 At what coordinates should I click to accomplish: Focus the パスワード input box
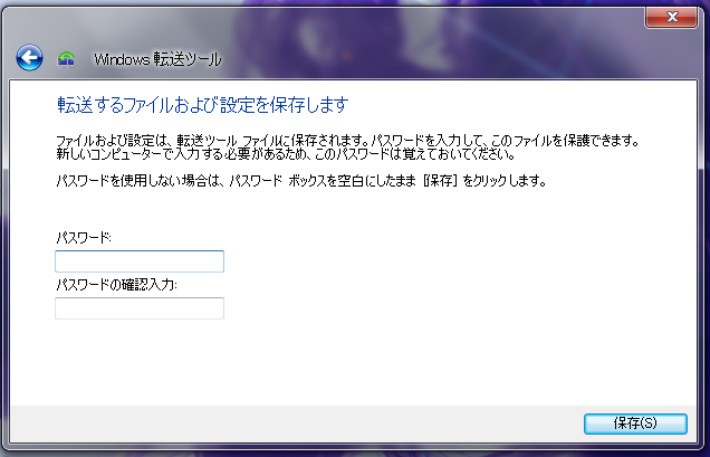point(139,261)
